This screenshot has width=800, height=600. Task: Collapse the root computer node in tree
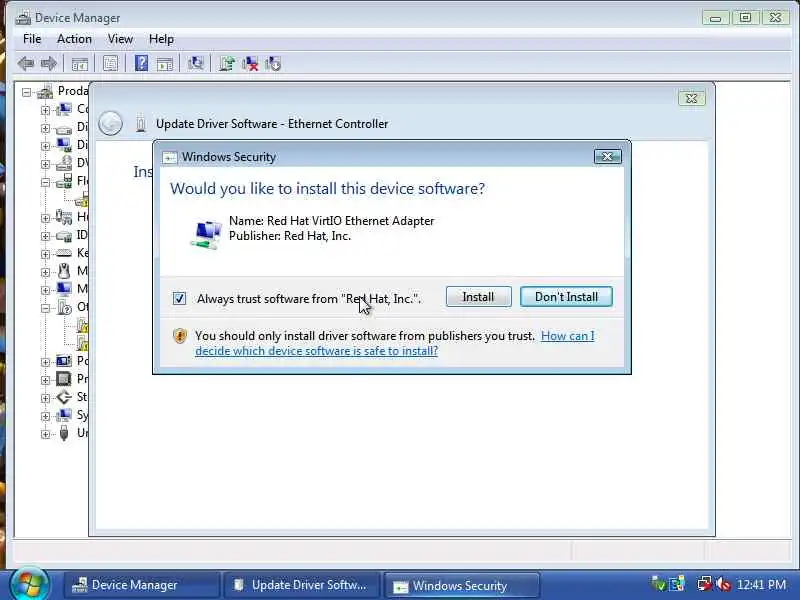(x=26, y=92)
